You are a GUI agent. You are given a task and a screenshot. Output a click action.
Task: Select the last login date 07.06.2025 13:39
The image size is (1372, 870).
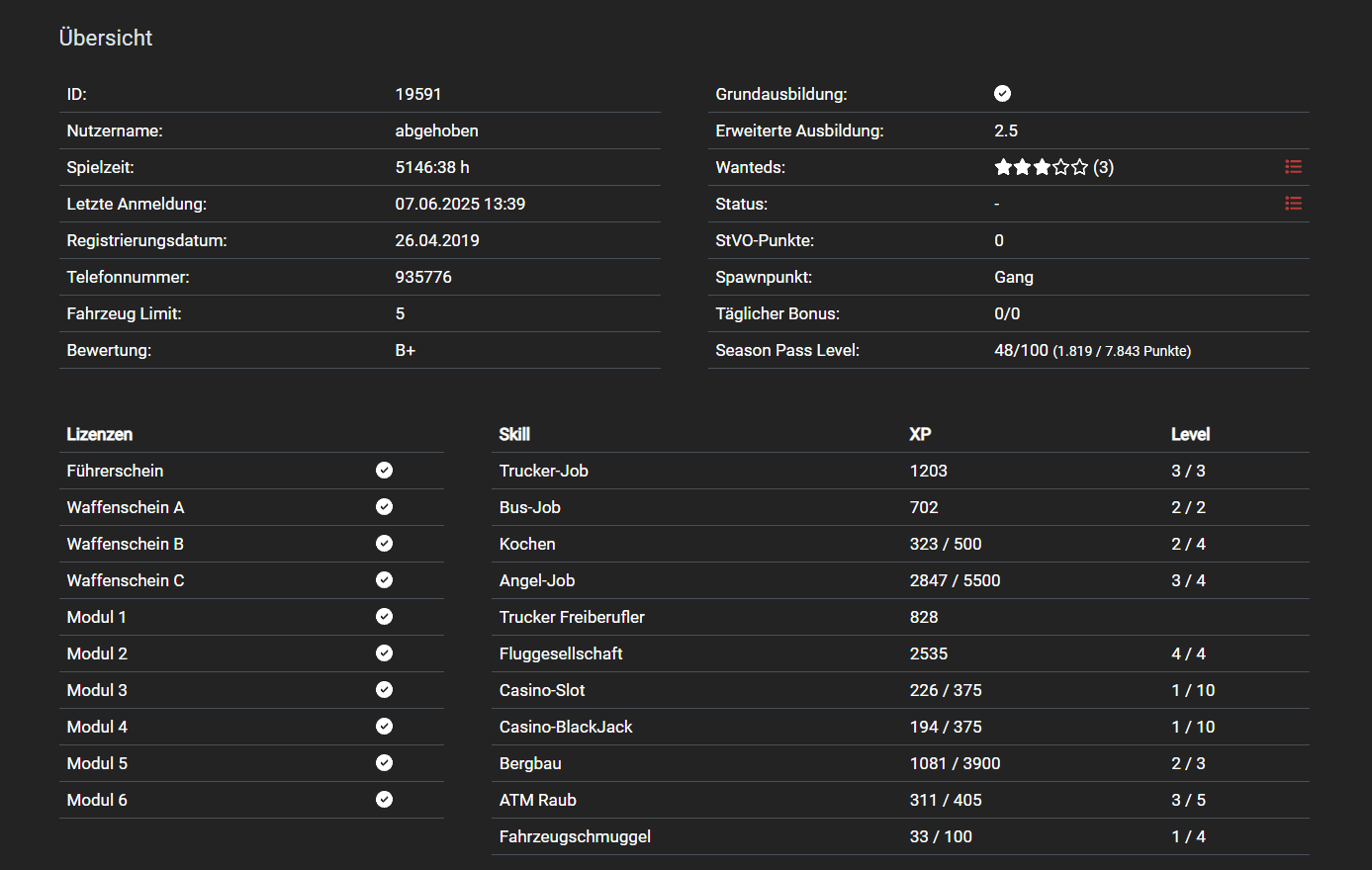tap(460, 204)
